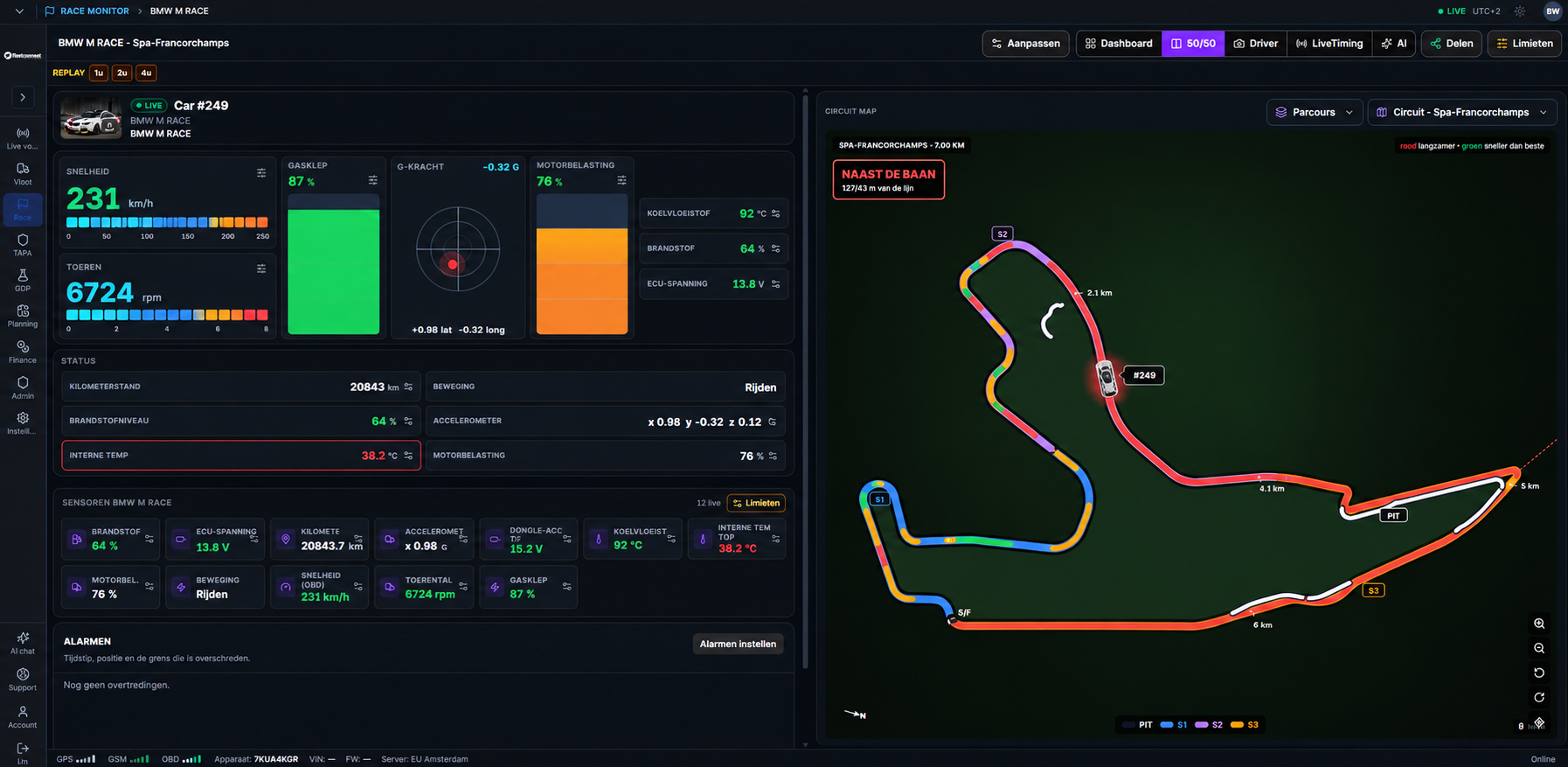Screen dimensions: 1568x767
Task: Toggle the theme brightness icon
Action: pyautogui.click(x=1520, y=11)
